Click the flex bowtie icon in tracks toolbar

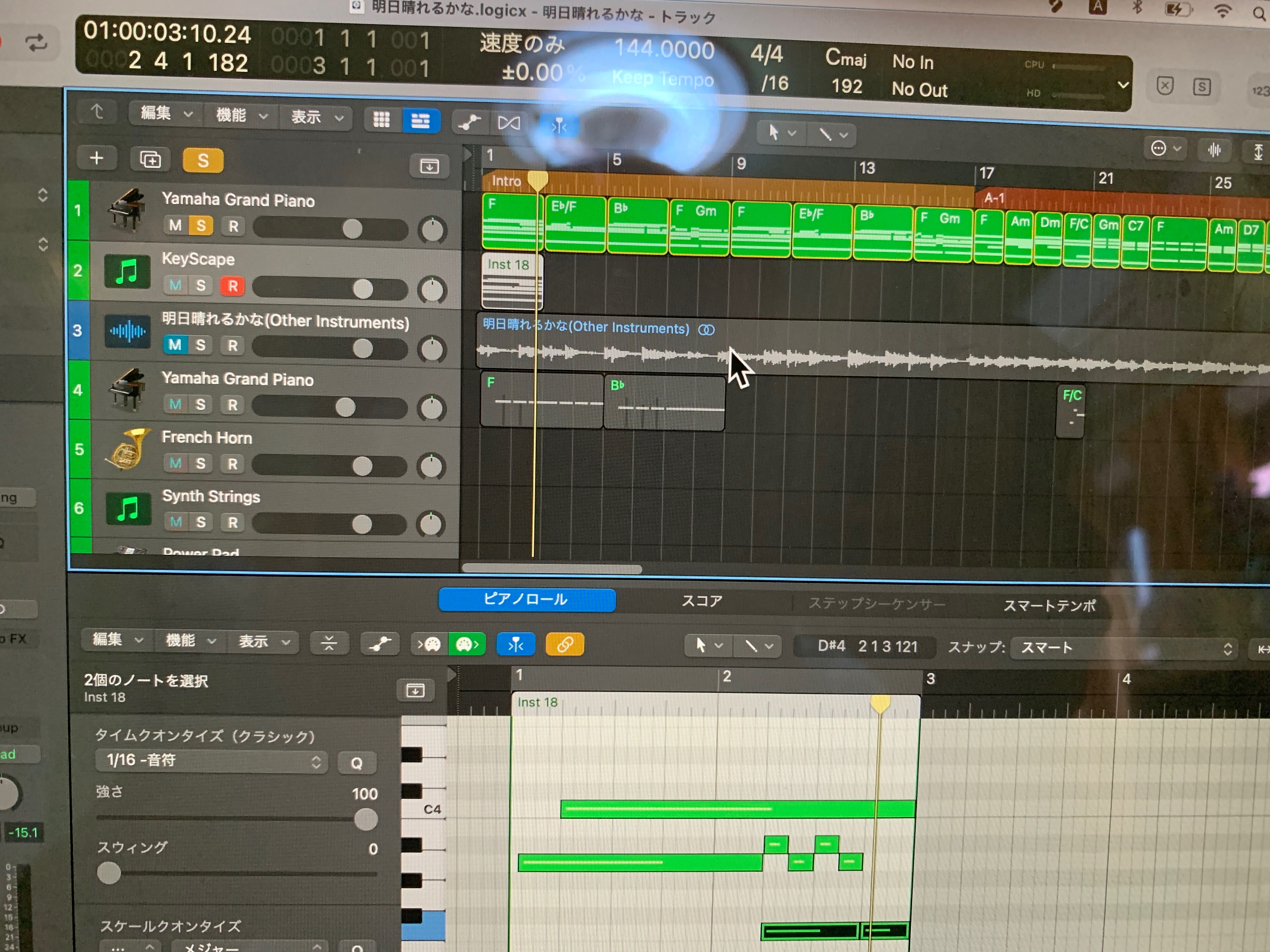509,123
